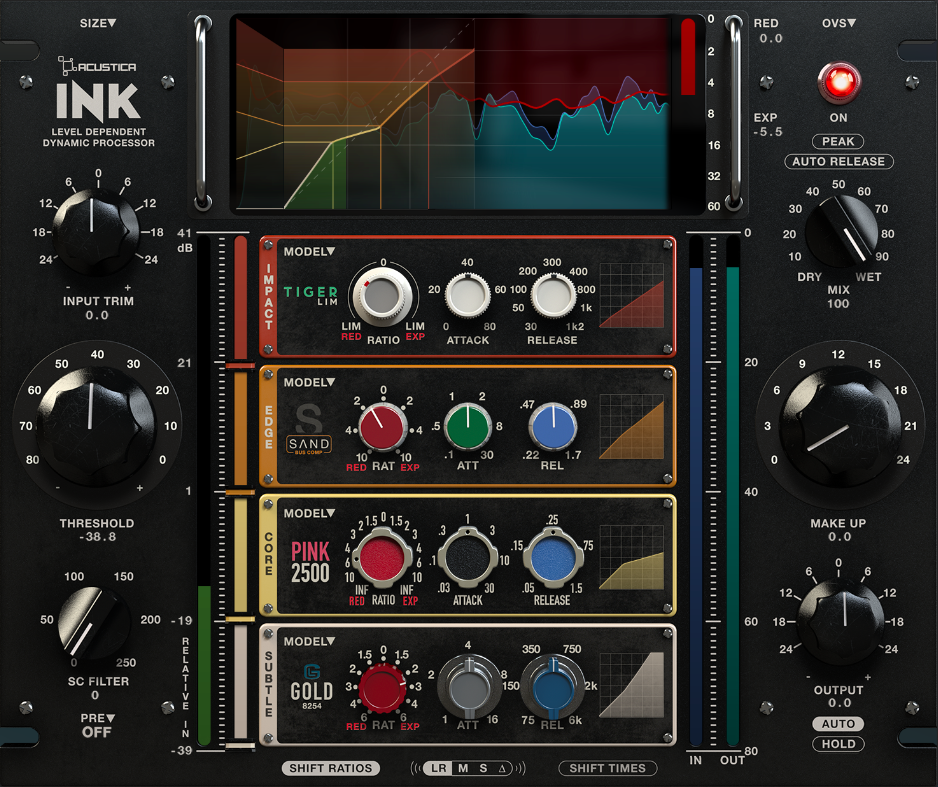Toggle AUTO RELEASE

point(839,161)
